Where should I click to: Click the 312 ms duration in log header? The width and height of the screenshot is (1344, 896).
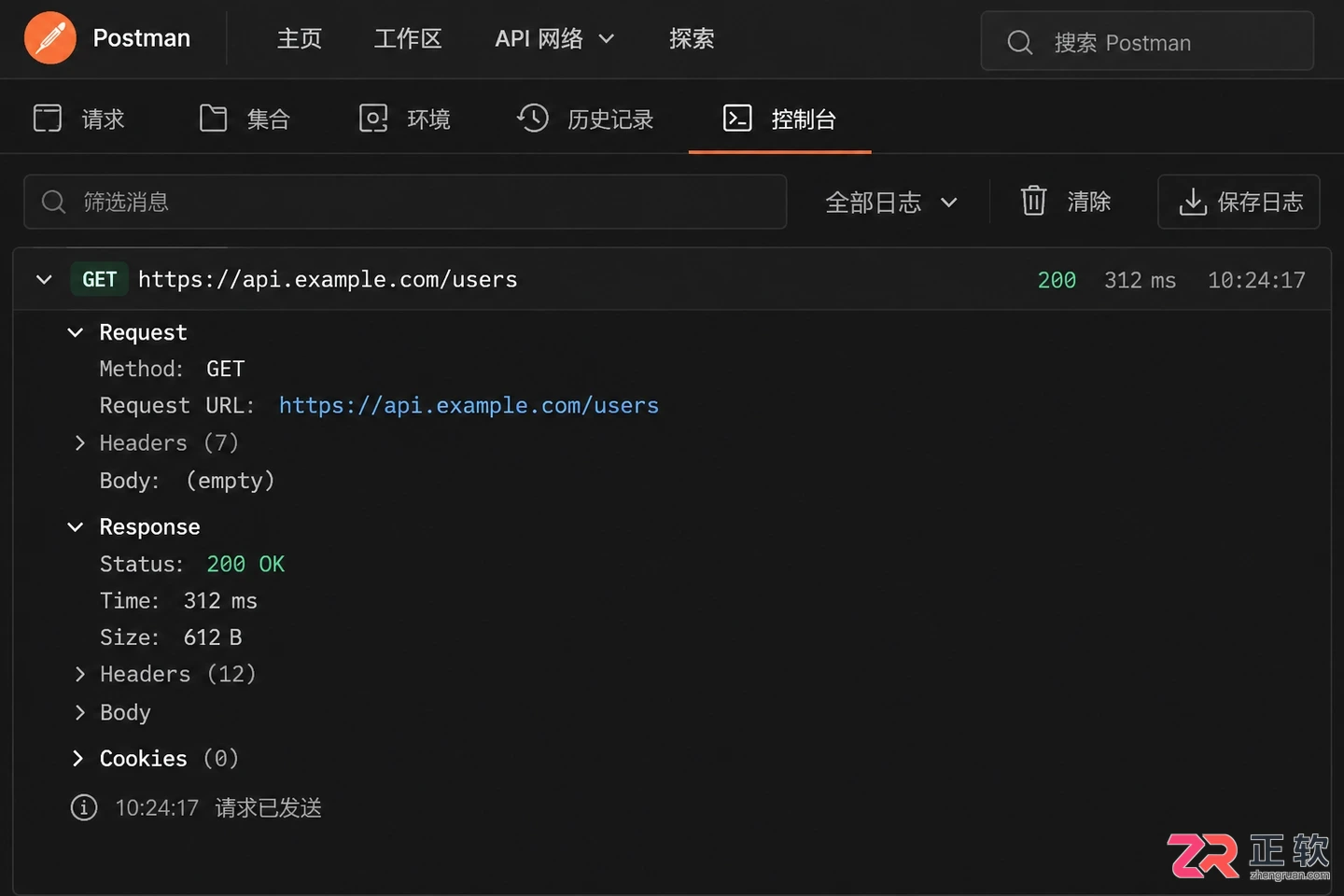coord(1140,280)
